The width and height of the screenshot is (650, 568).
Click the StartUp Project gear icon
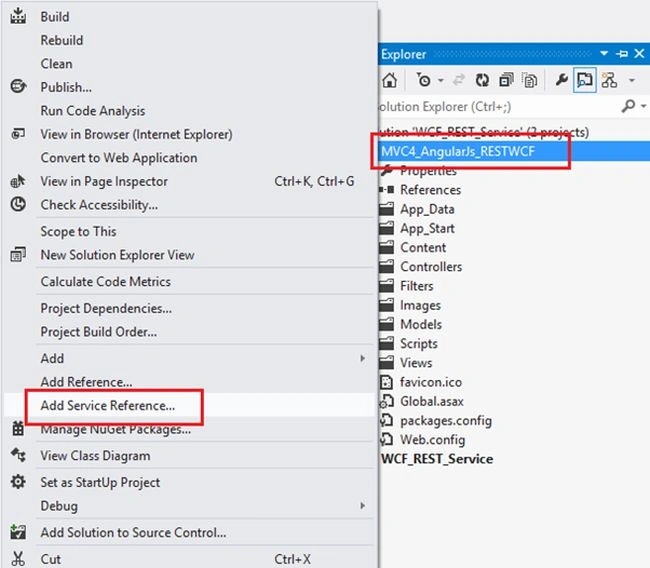tap(18, 482)
